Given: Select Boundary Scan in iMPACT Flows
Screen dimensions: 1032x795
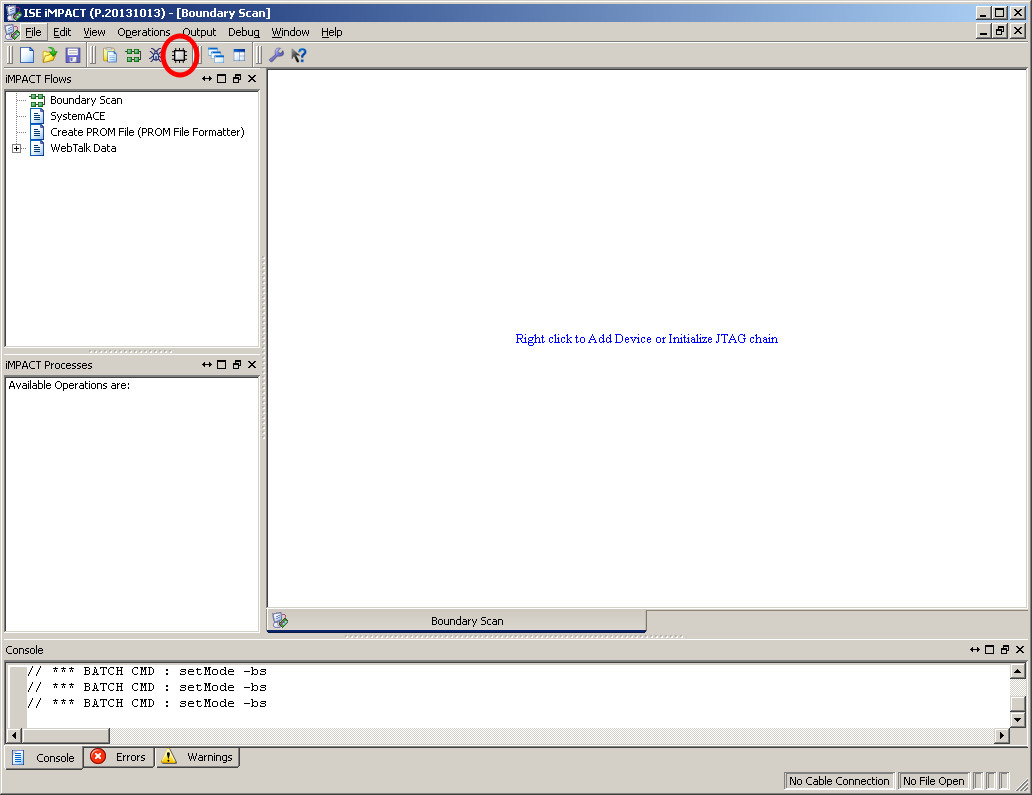Looking at the screenshot, I should click(86, 100).
